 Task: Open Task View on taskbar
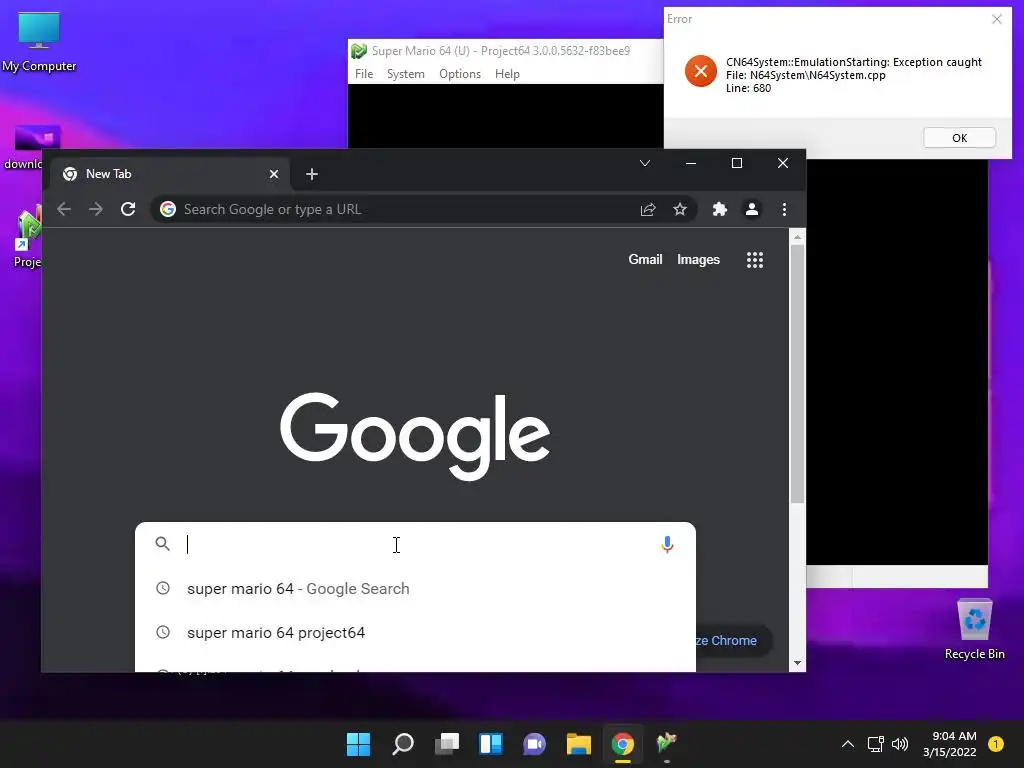point(447,743)
